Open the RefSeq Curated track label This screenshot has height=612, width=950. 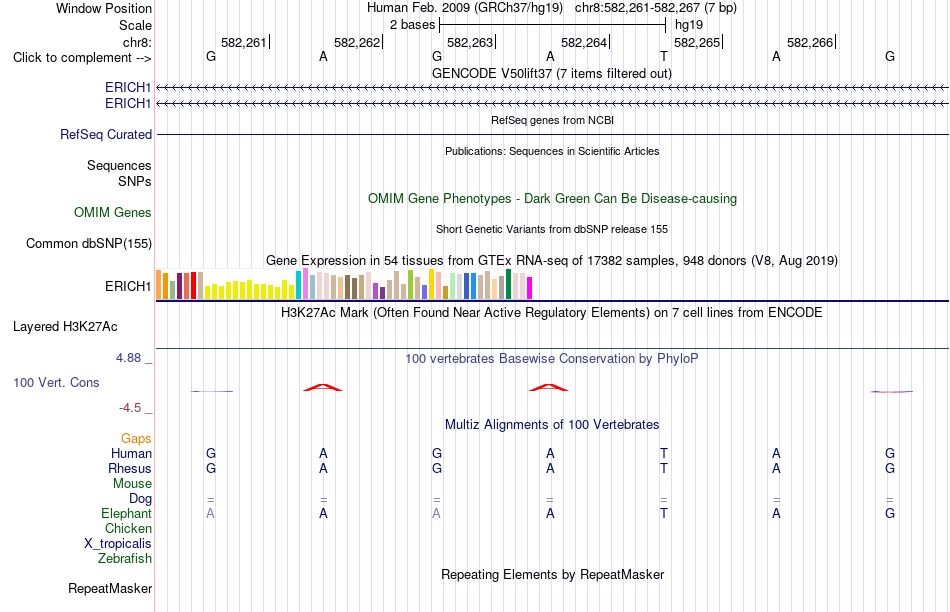[105, 135]
